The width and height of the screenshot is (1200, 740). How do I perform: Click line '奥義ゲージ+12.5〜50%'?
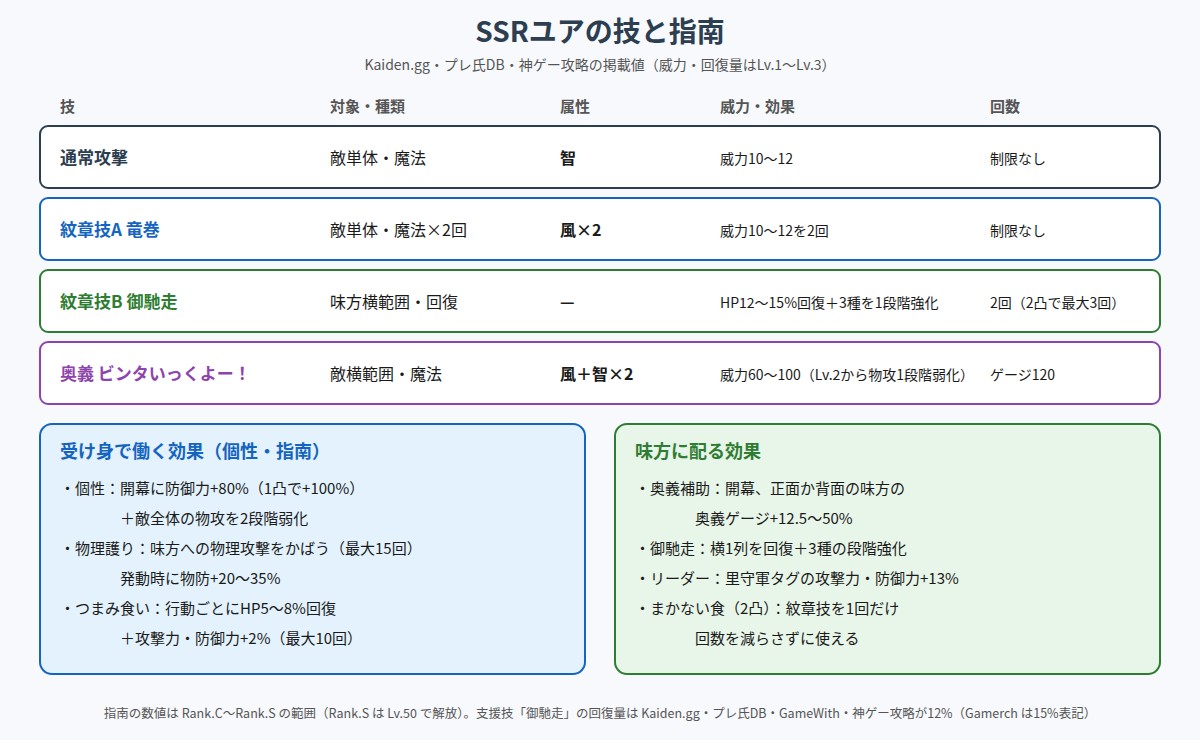[774, 519]
